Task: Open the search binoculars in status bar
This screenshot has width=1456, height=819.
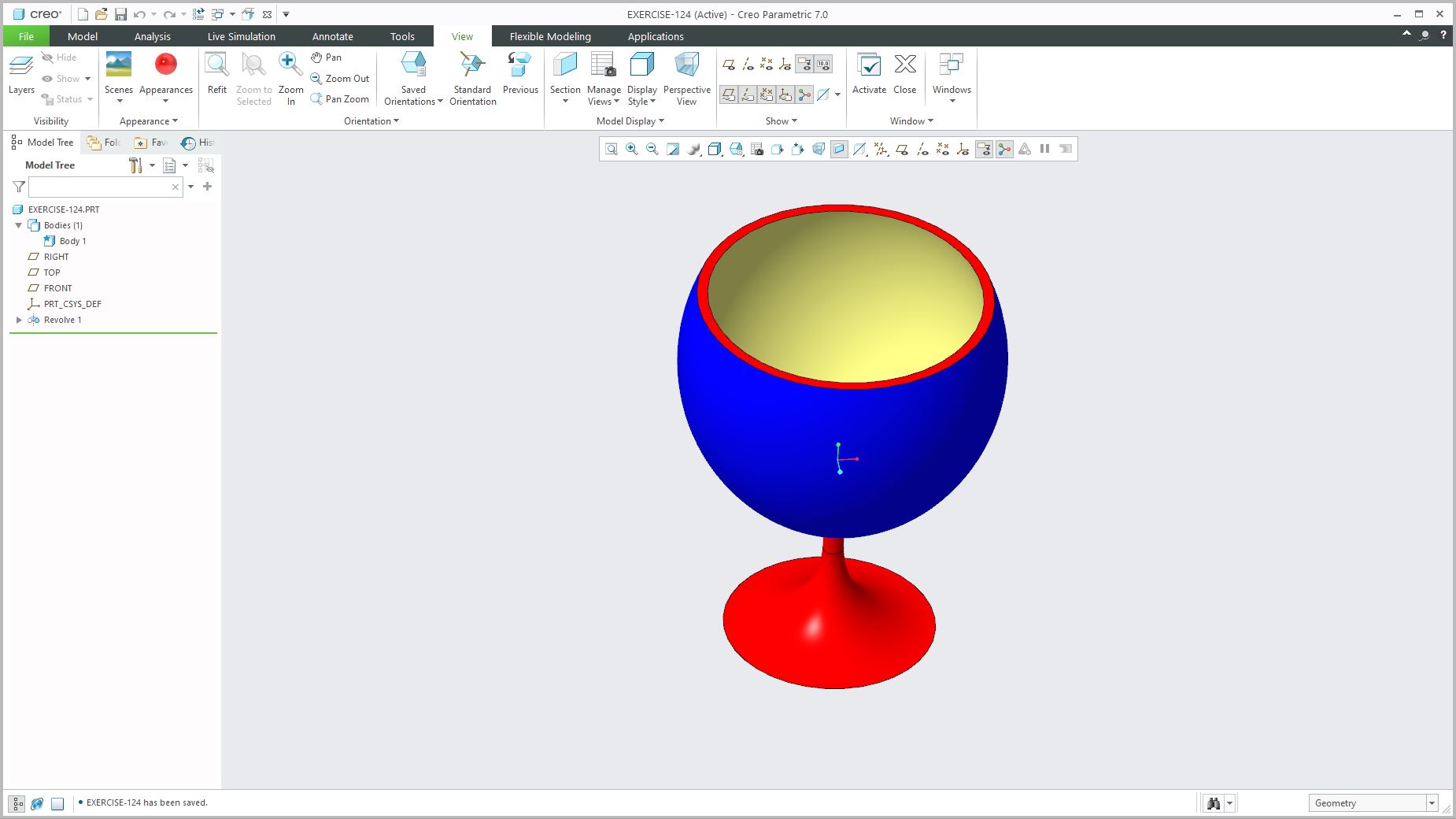Action: (x=1213, y=803)
